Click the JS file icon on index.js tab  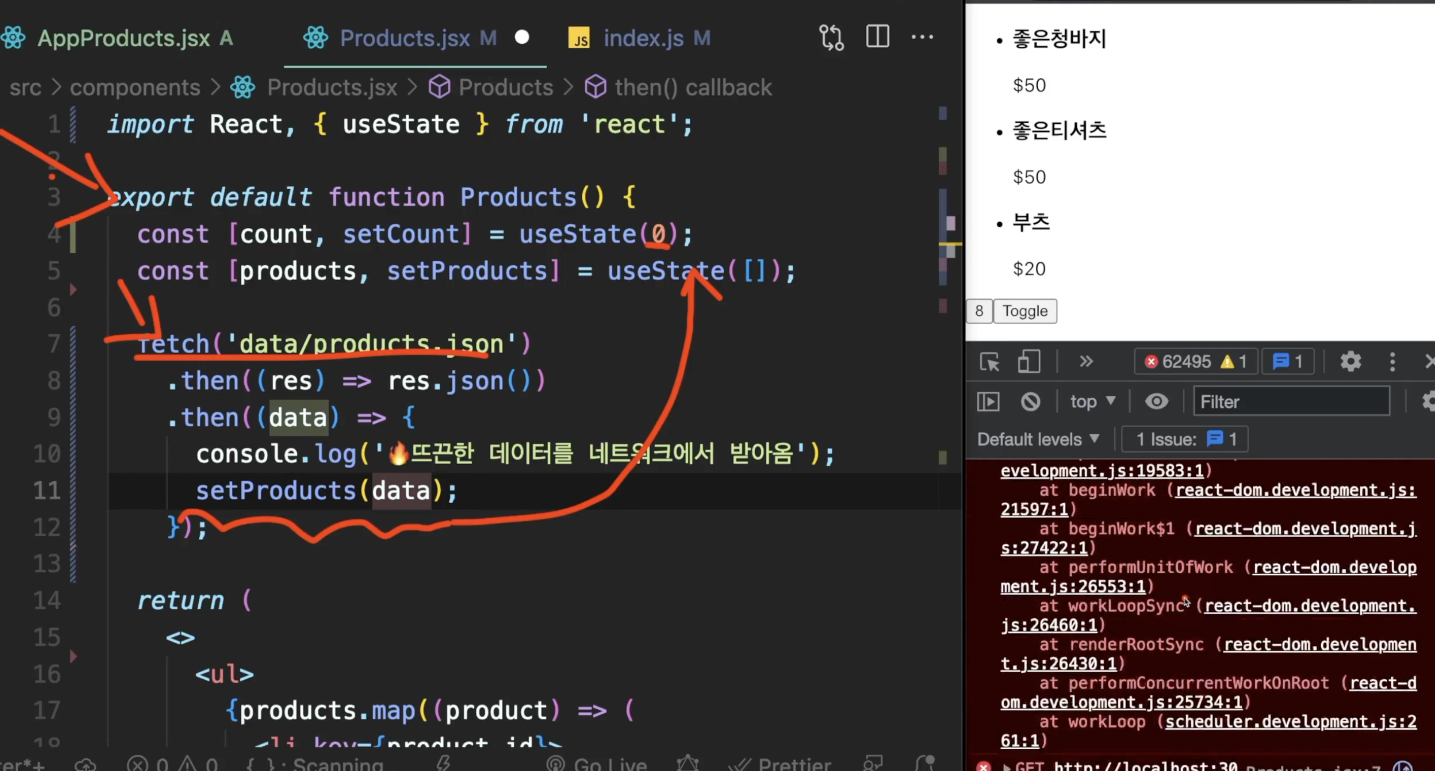pos(579,39)
